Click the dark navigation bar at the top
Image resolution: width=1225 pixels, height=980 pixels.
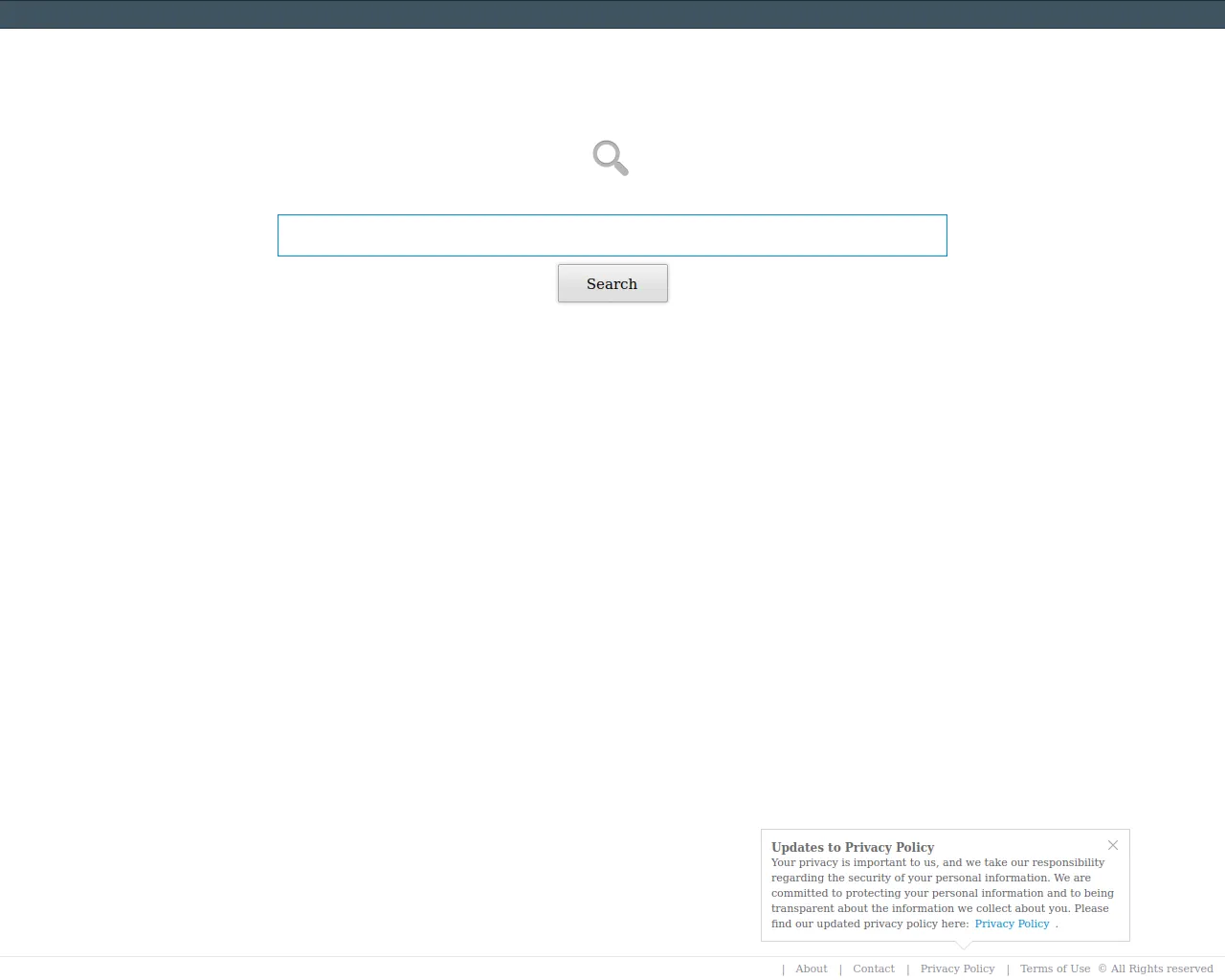612,13
